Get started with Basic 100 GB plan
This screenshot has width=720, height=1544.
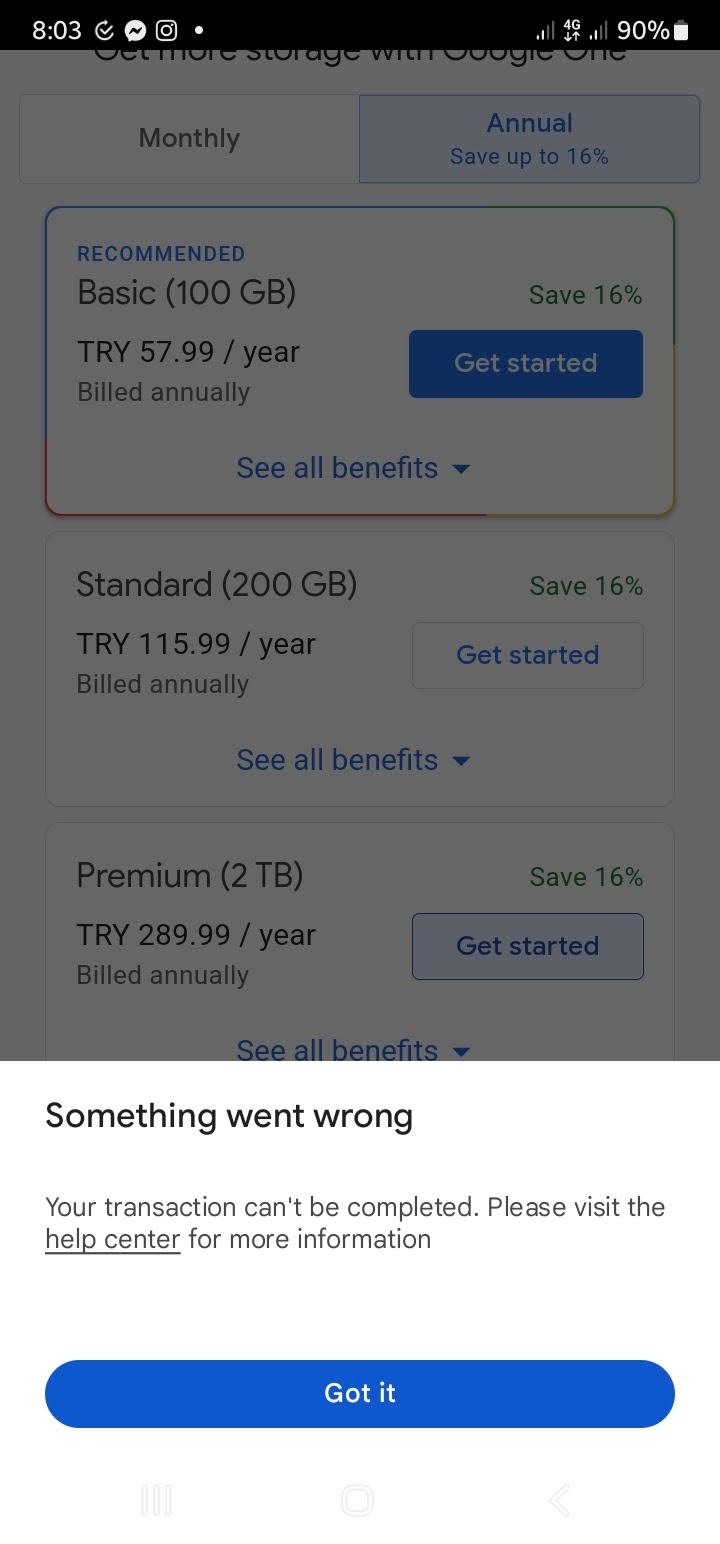tap(526, 363)
